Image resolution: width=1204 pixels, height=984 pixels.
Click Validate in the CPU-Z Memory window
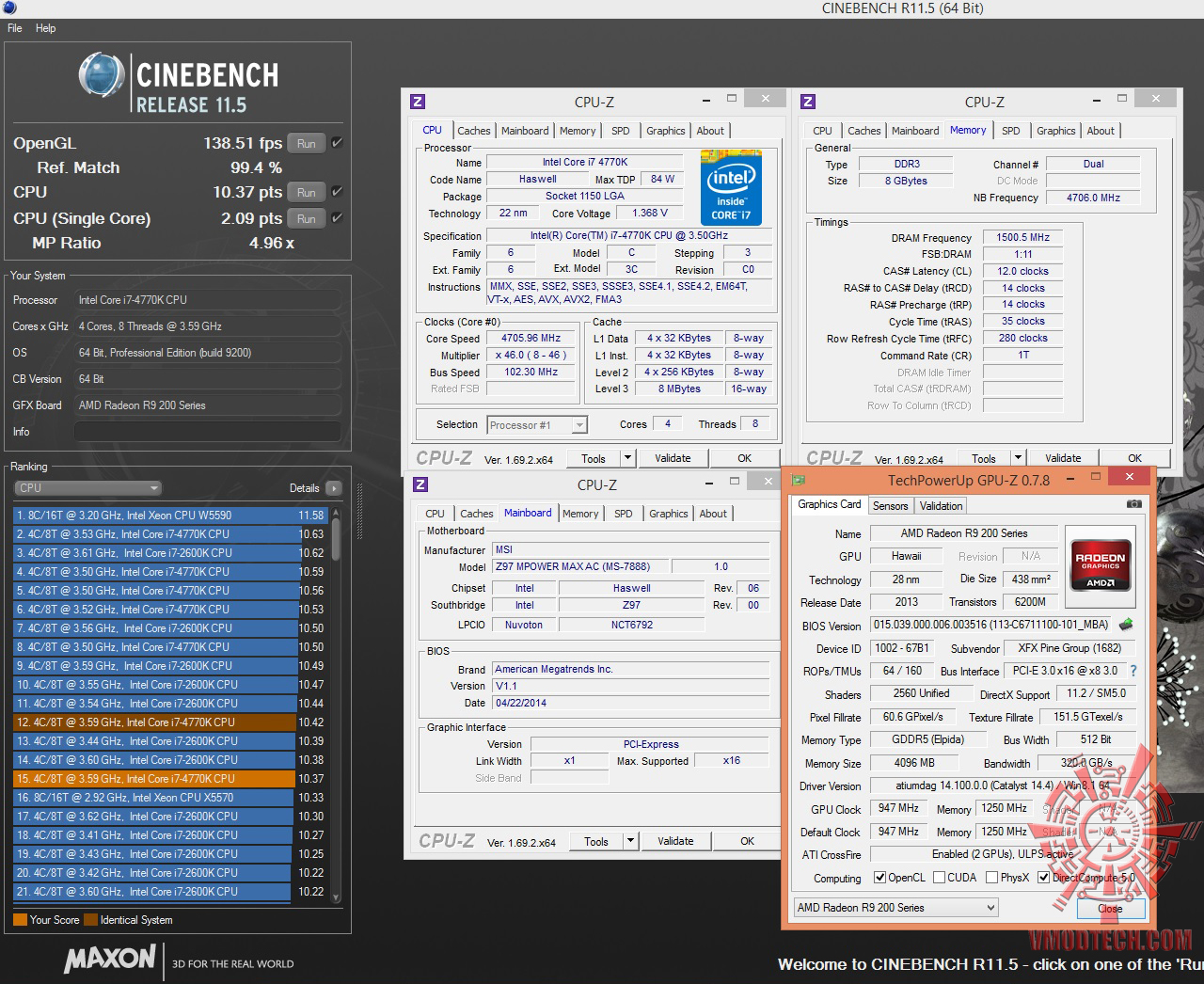pos(1063,458)
